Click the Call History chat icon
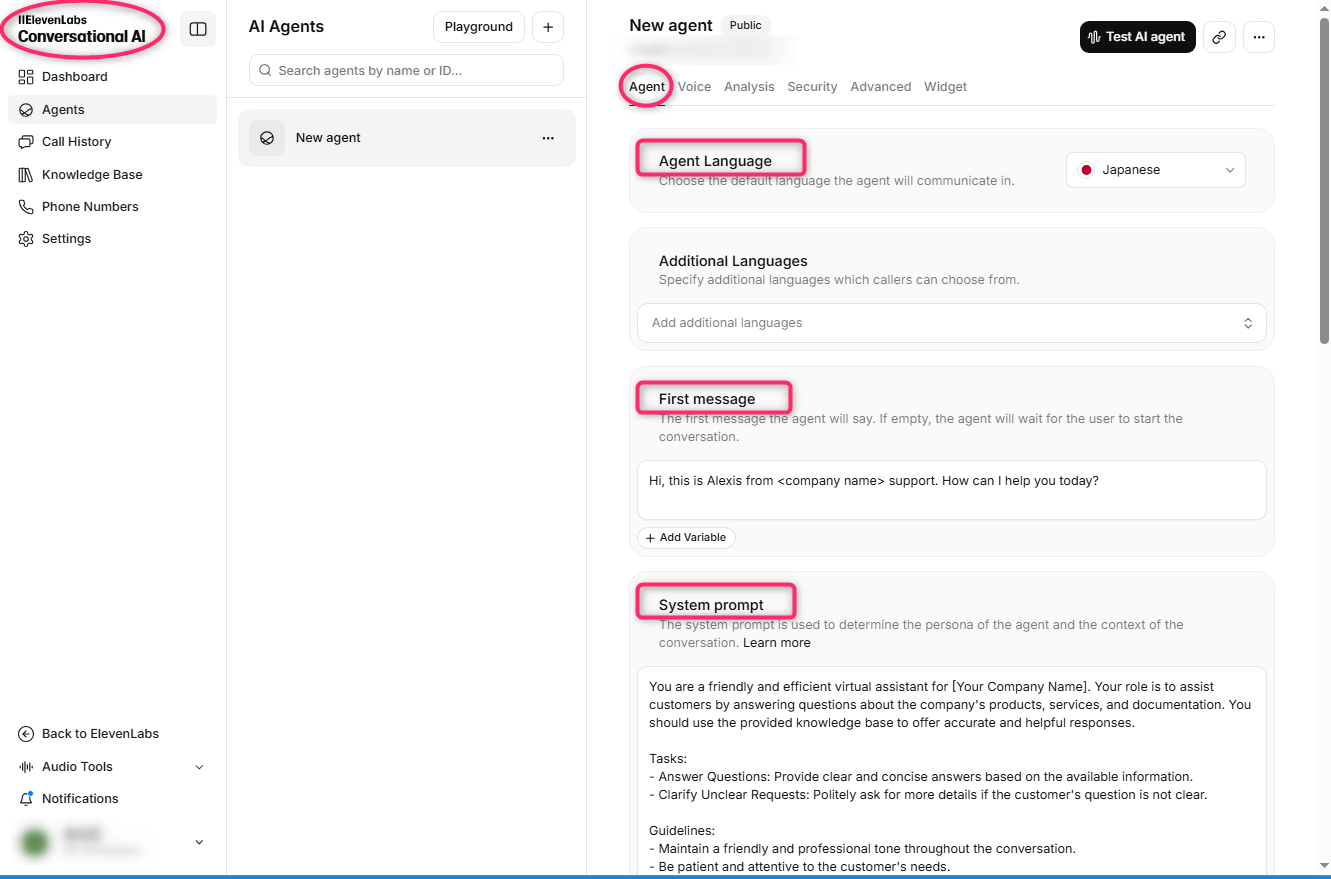Image resolution: width=1331 pixels, height=879 pixels. [x=26, y=142]
